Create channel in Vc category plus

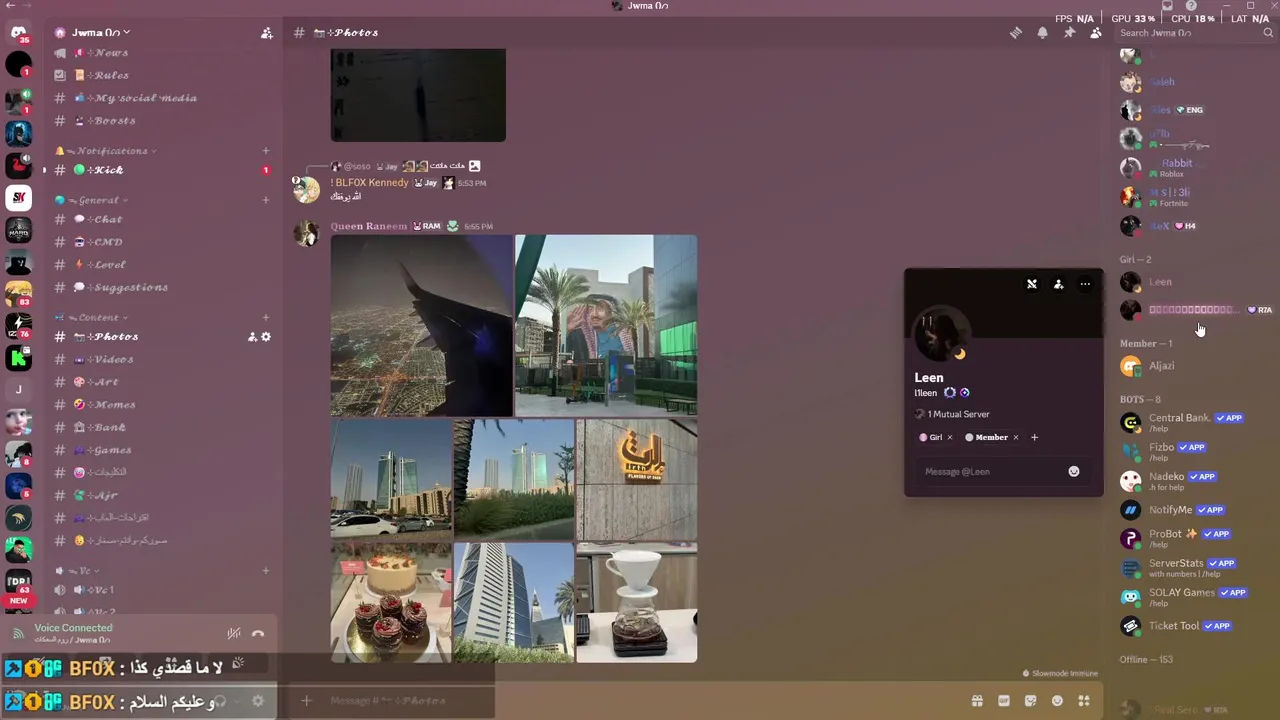coord(266,571)
